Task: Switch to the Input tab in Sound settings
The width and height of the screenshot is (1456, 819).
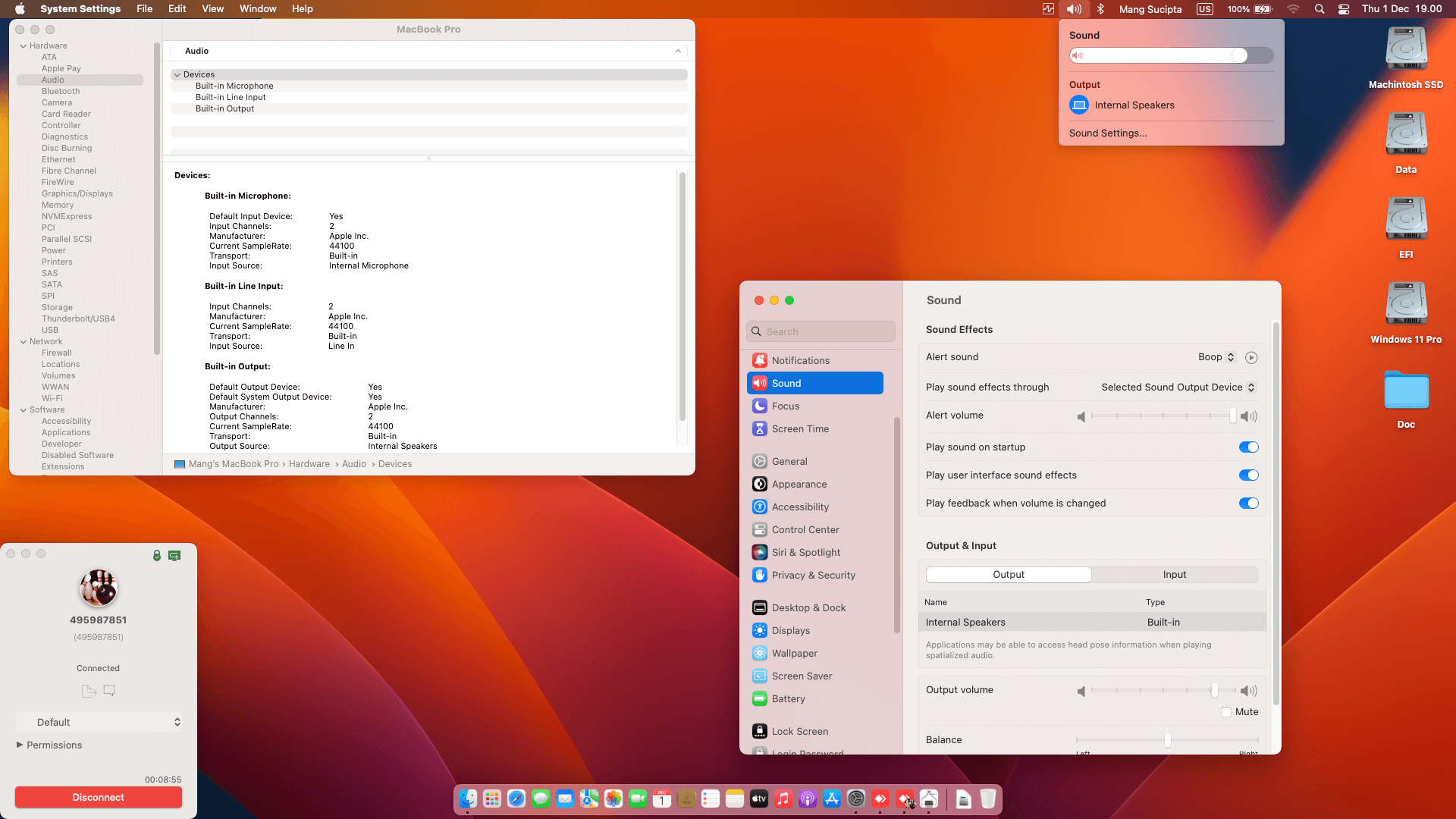Action: coord(1175,575)
